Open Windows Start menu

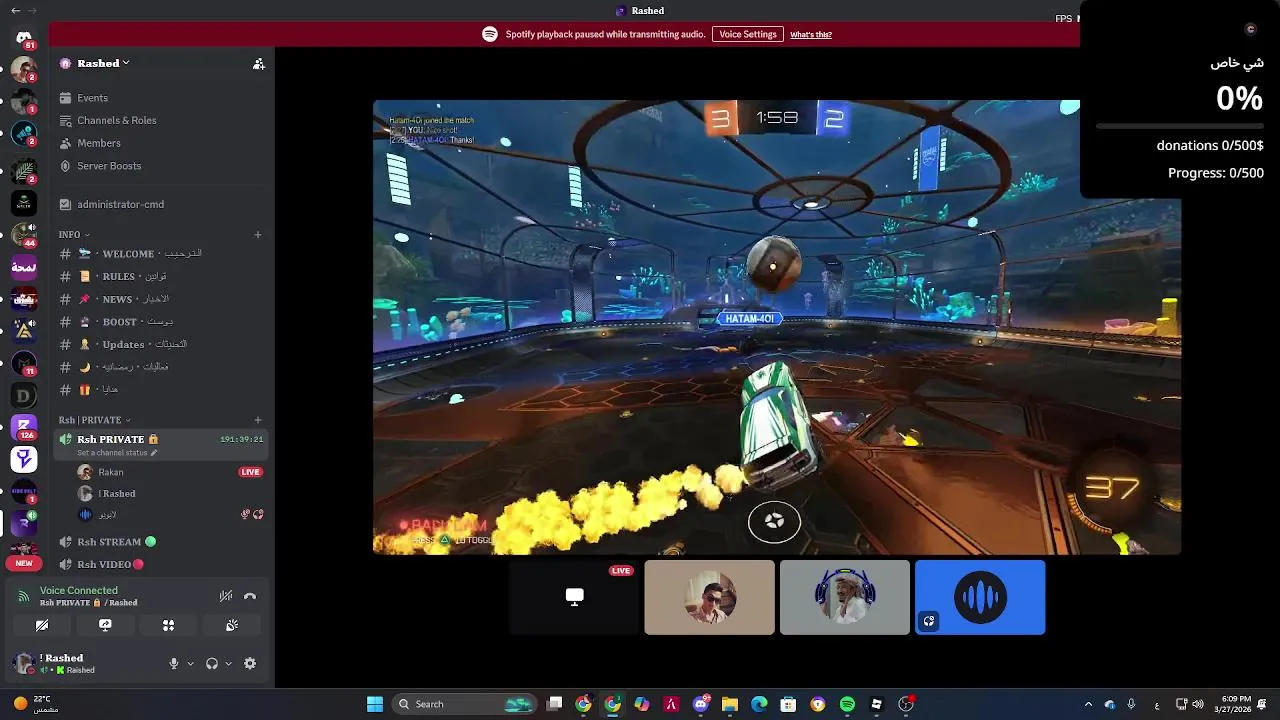pyautogui.click(x=375, y=704)
